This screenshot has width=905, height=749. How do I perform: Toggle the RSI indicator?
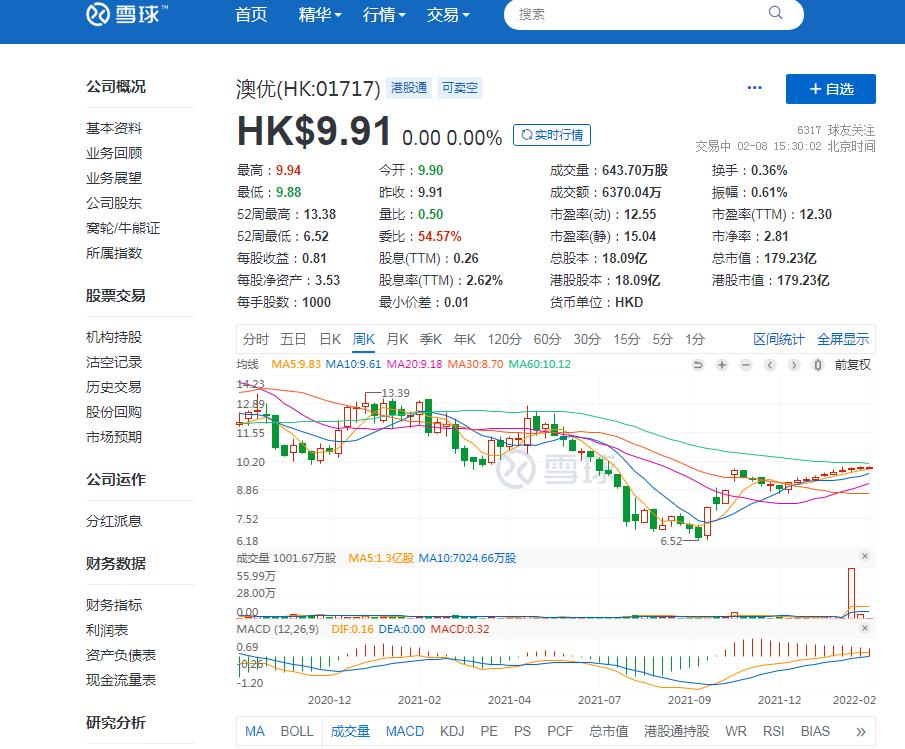tap(774, 731)
